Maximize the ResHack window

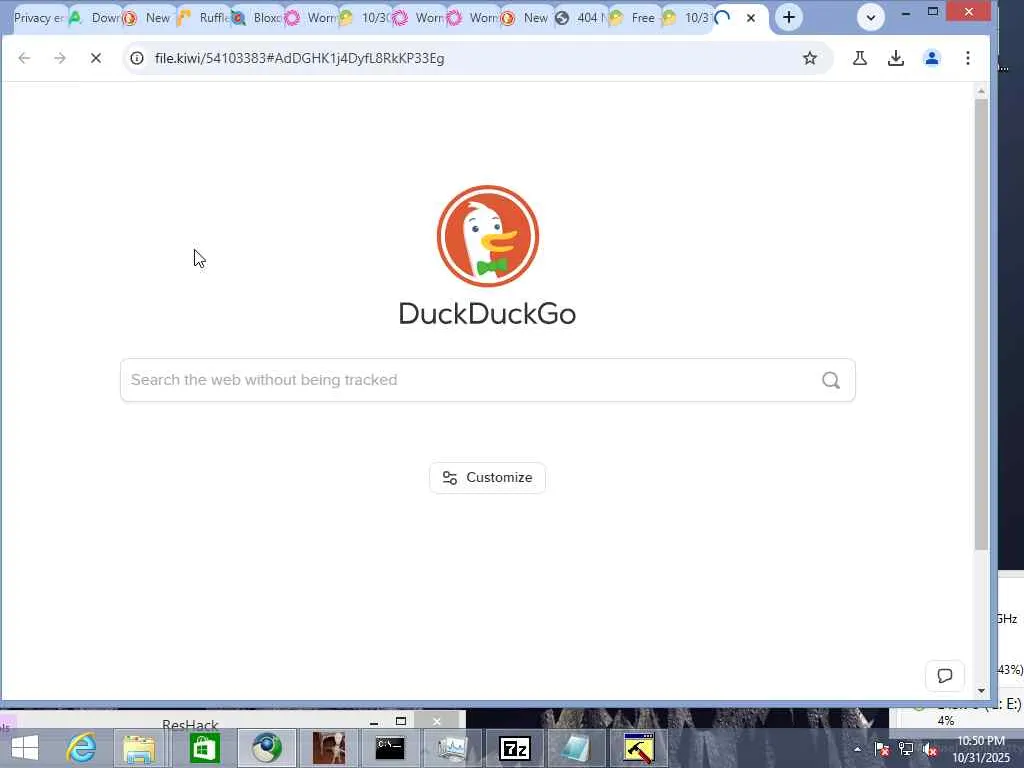coord(401,721)
